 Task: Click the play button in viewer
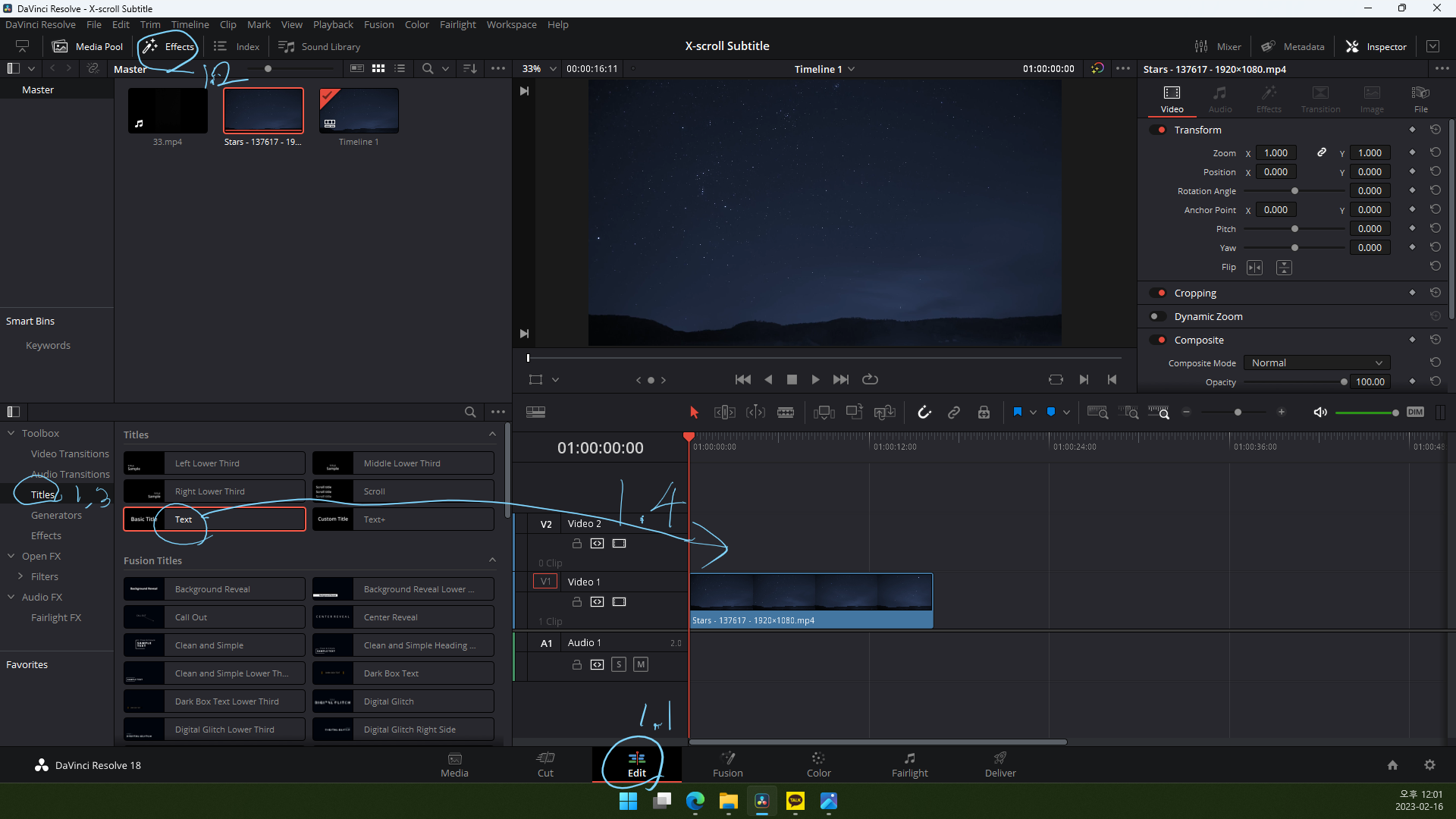815,379
